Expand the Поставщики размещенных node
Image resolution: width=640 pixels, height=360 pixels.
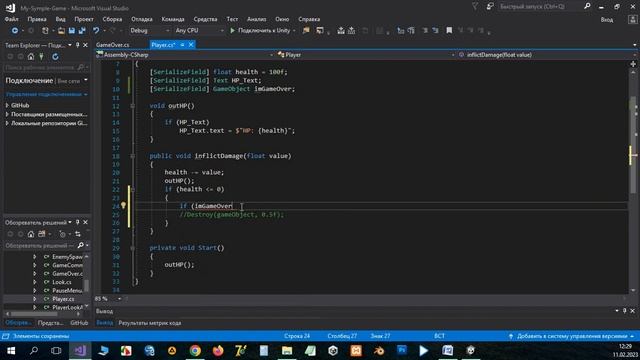7,114
